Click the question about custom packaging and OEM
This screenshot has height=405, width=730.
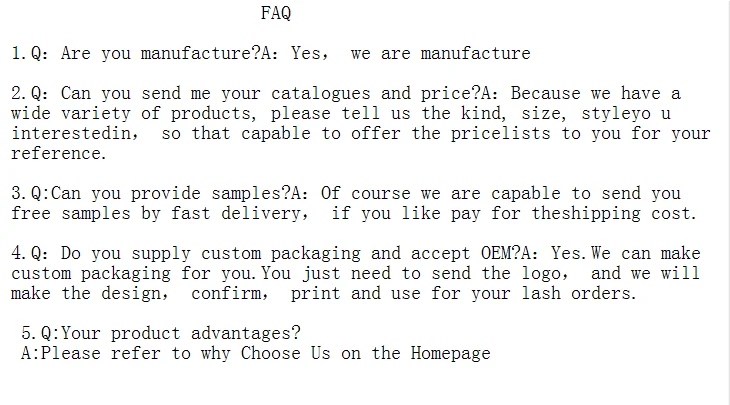point(250,253)
